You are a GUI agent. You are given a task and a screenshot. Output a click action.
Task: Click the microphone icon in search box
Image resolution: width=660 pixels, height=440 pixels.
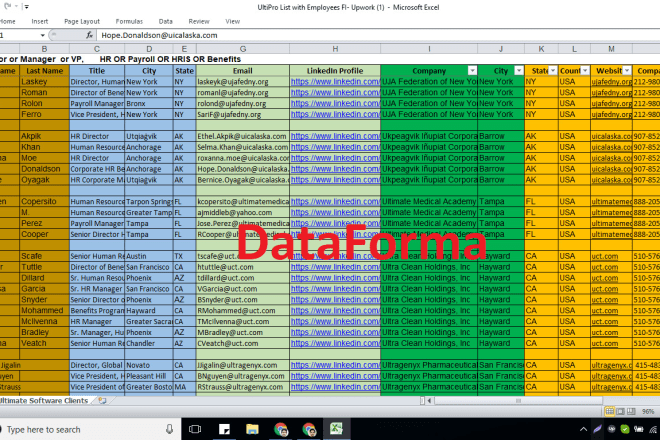coord(169,429)
